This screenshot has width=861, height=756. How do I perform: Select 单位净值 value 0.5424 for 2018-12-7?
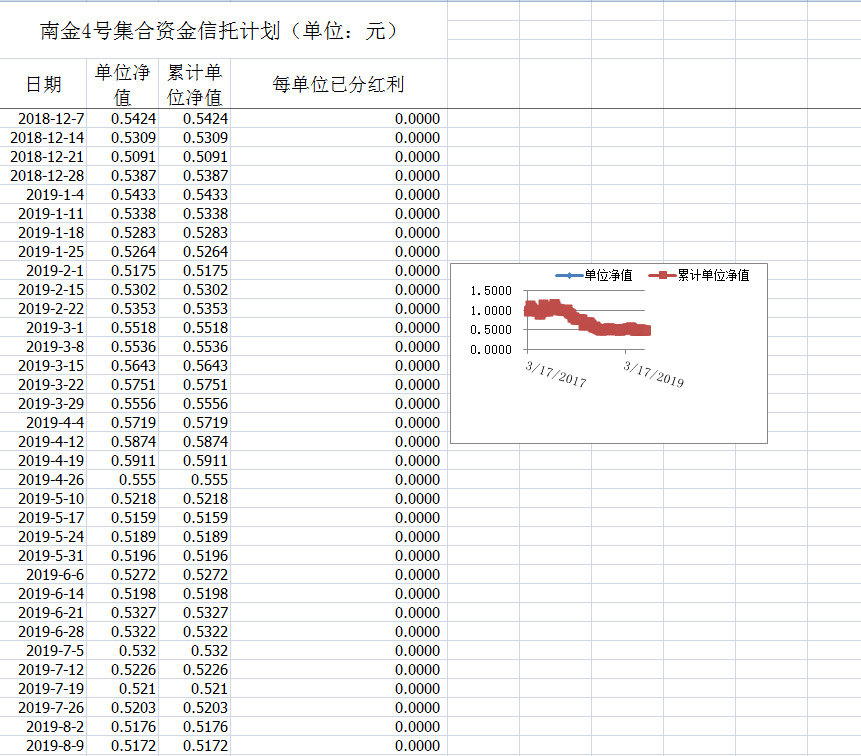click(x=122, y=119)
